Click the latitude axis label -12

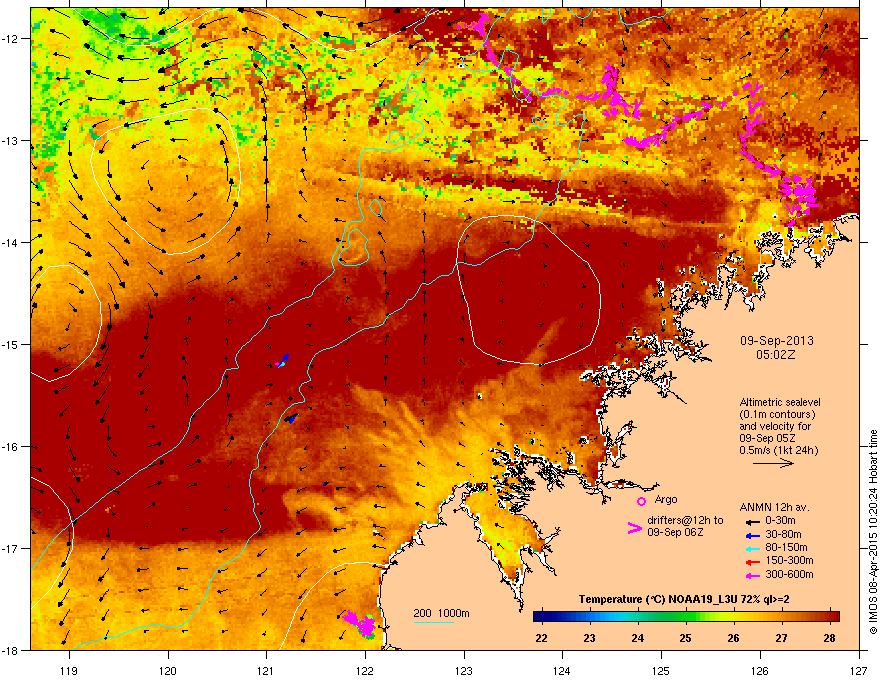pyautogui.click(x=10, y=38)
